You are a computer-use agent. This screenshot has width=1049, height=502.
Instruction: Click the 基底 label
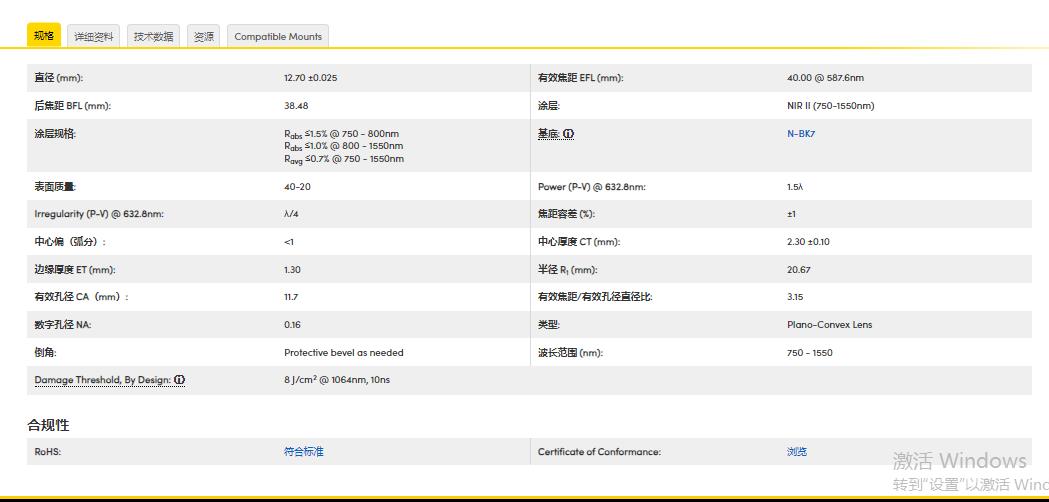549,134
